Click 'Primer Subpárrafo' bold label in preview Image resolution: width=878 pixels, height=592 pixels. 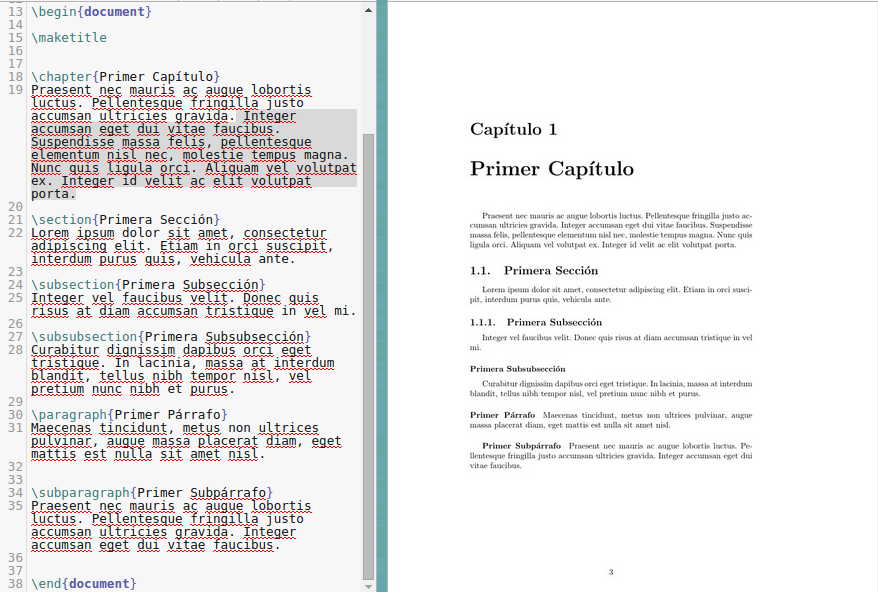pos(521,446)
